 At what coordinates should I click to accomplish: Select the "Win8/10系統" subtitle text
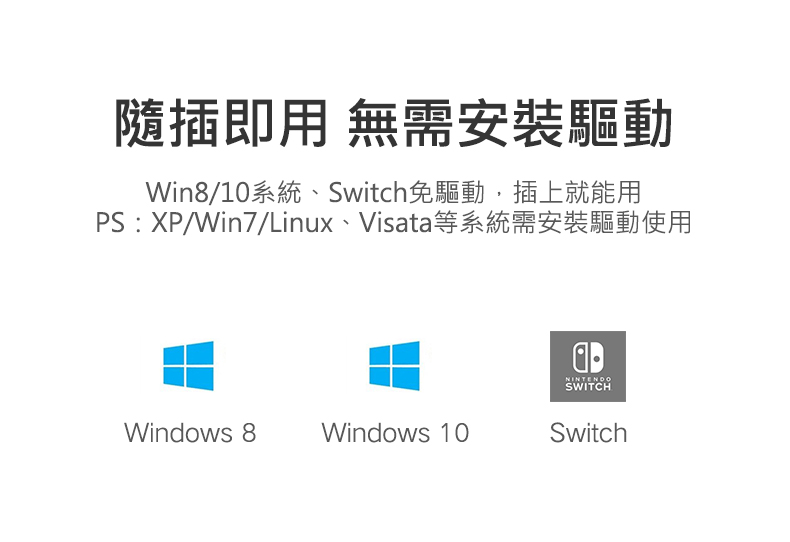point(224,192)
